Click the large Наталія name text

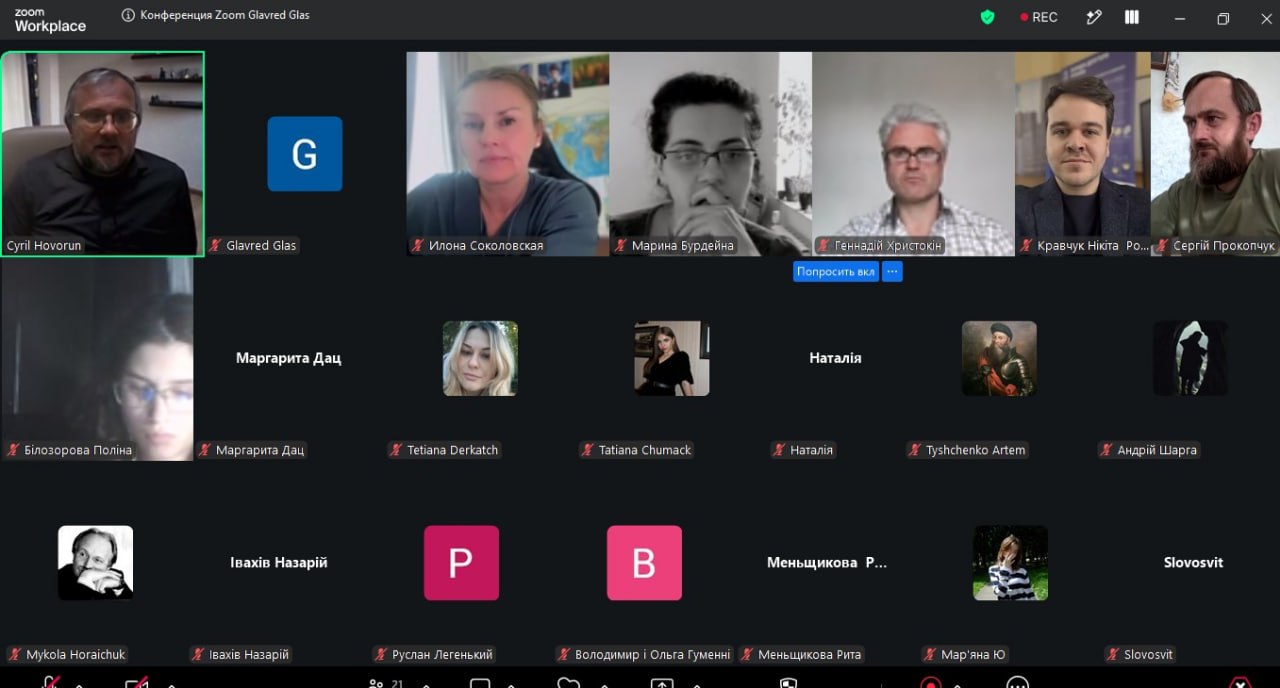pyautogui.click(x=835, y=358)
